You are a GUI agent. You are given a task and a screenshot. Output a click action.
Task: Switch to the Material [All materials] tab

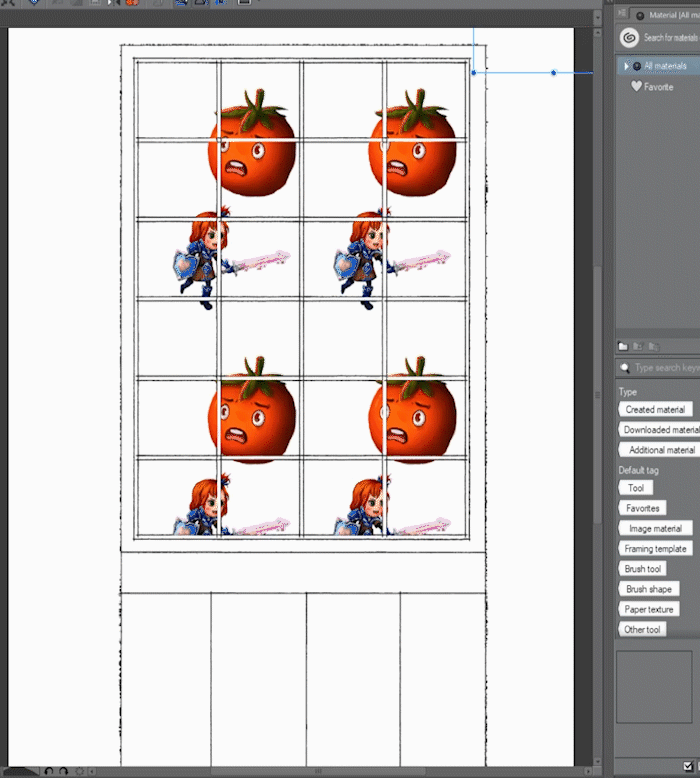point(667,15)
